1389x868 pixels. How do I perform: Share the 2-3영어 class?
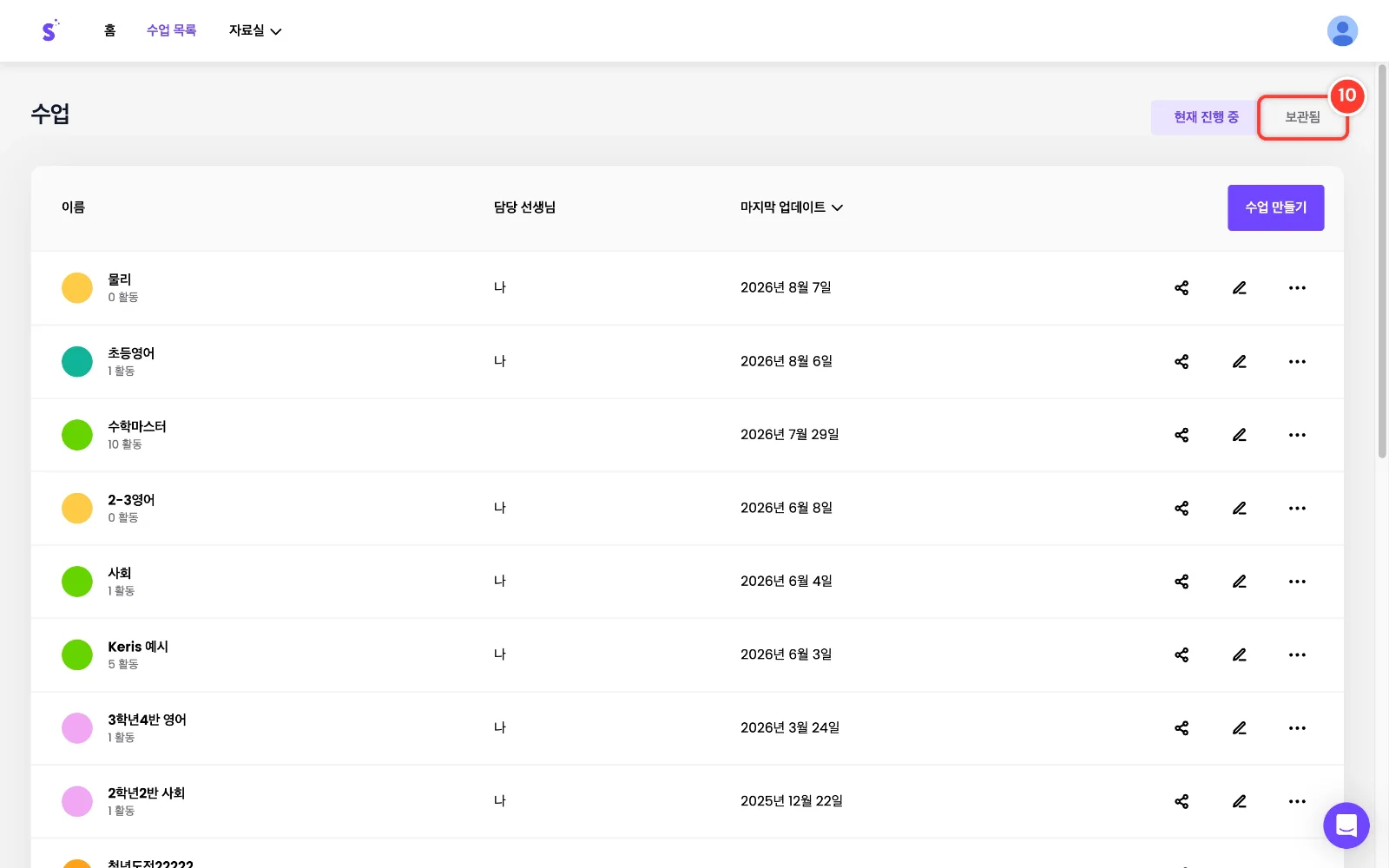(1182, 508)
